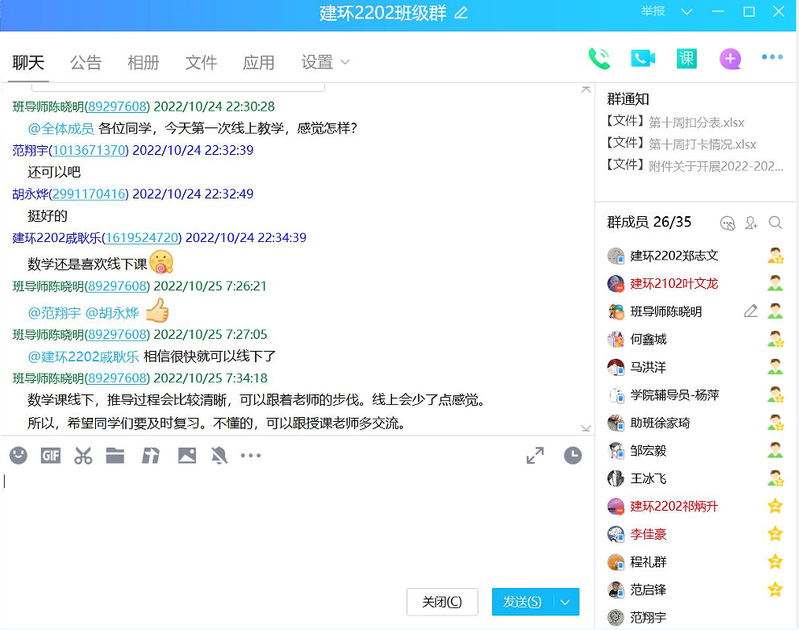This screenshot has height=630, width=799.
Task: Click the thumbs-up emoji in chat
Action: pos(157,310)
